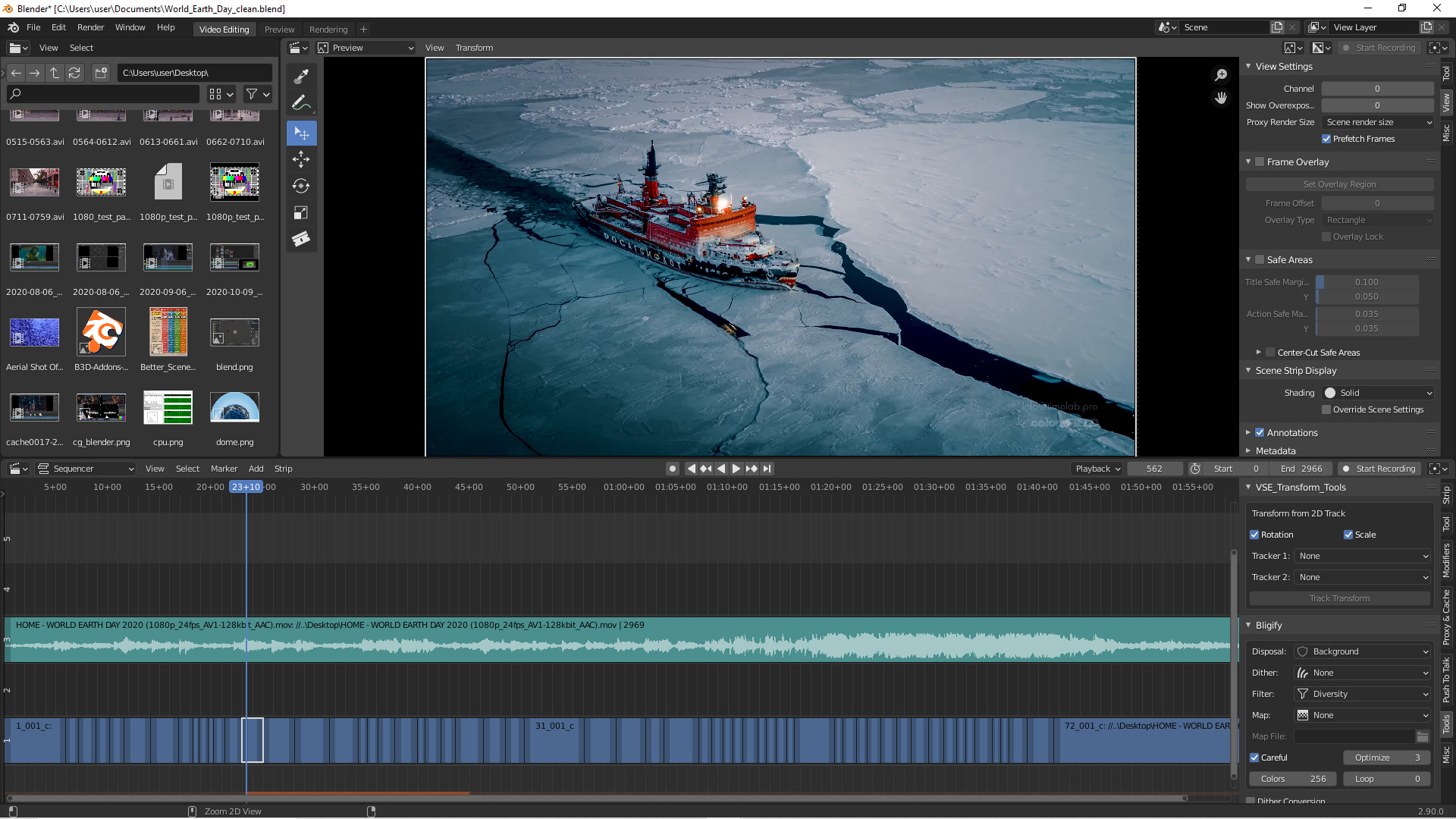Open the File menu
1456x819 pixels.
(33, 27)
